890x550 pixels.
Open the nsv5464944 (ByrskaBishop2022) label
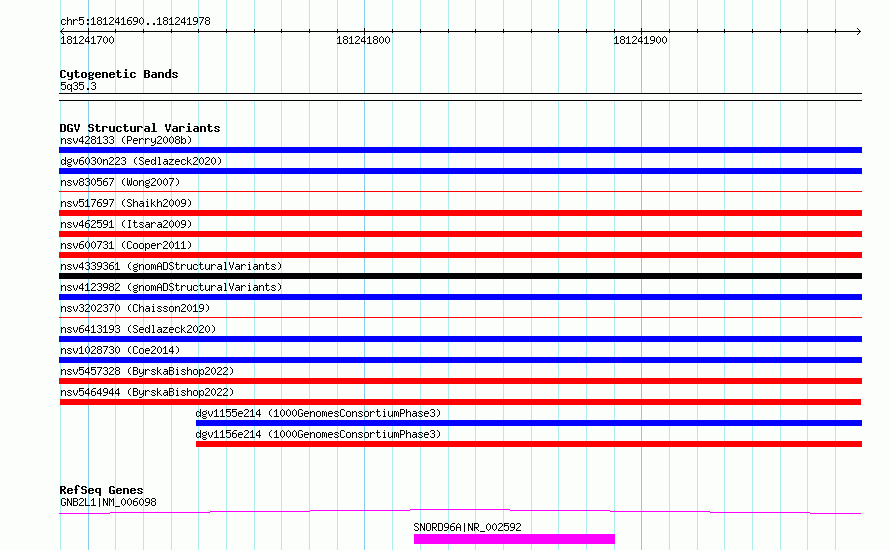click(147, 392)
